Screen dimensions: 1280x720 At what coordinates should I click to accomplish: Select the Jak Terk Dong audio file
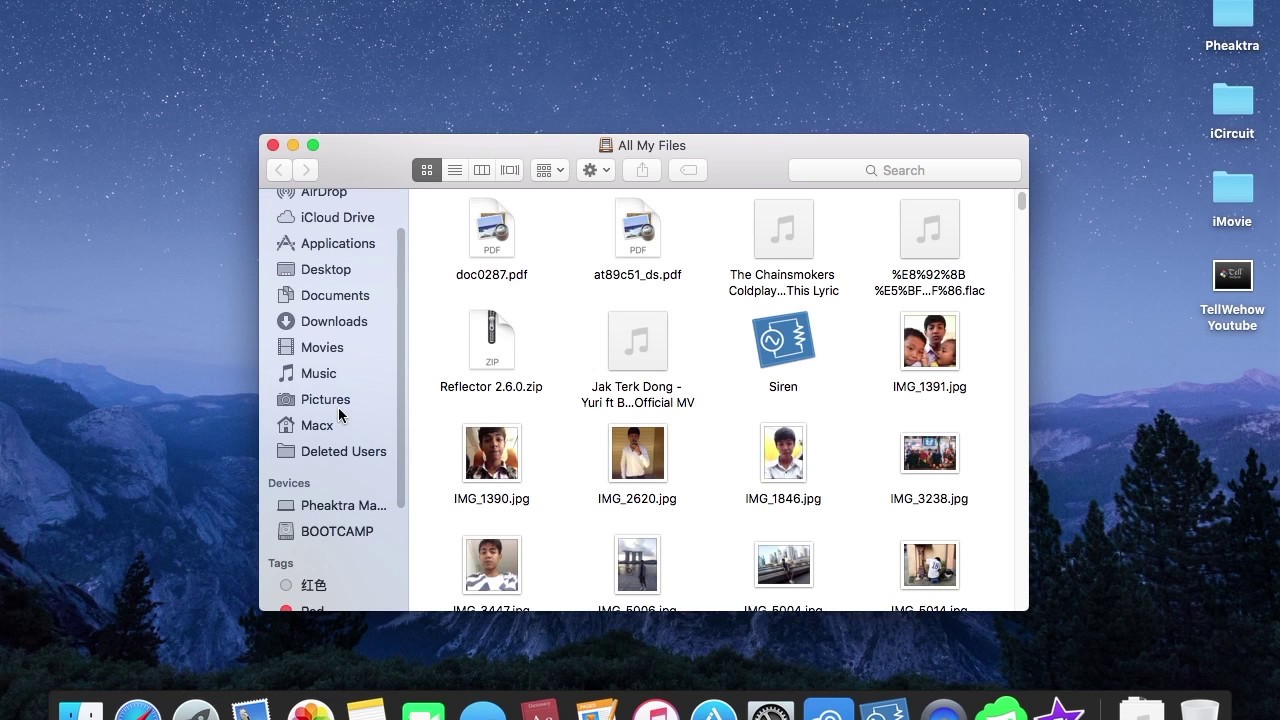click(x=637, y=340)
